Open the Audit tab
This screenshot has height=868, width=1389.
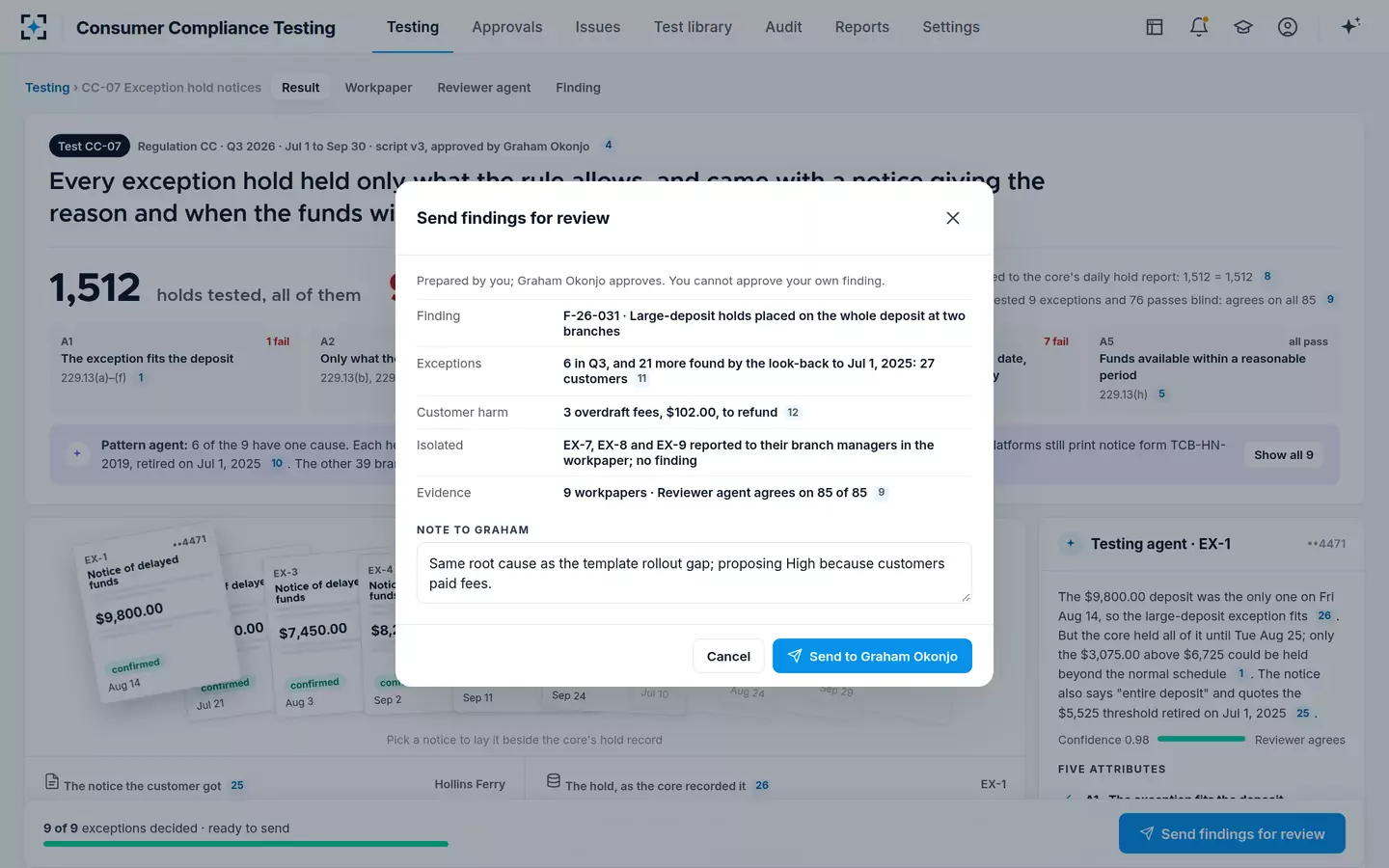(783, 27)
